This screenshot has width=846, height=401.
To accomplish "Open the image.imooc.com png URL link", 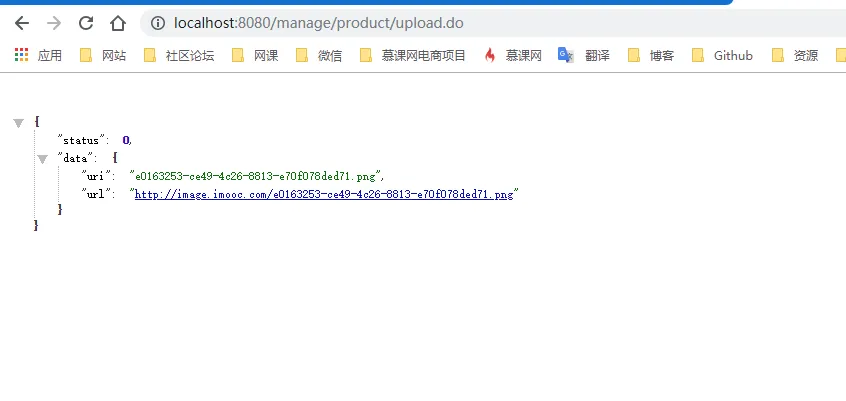I will (x=324, y=194).
